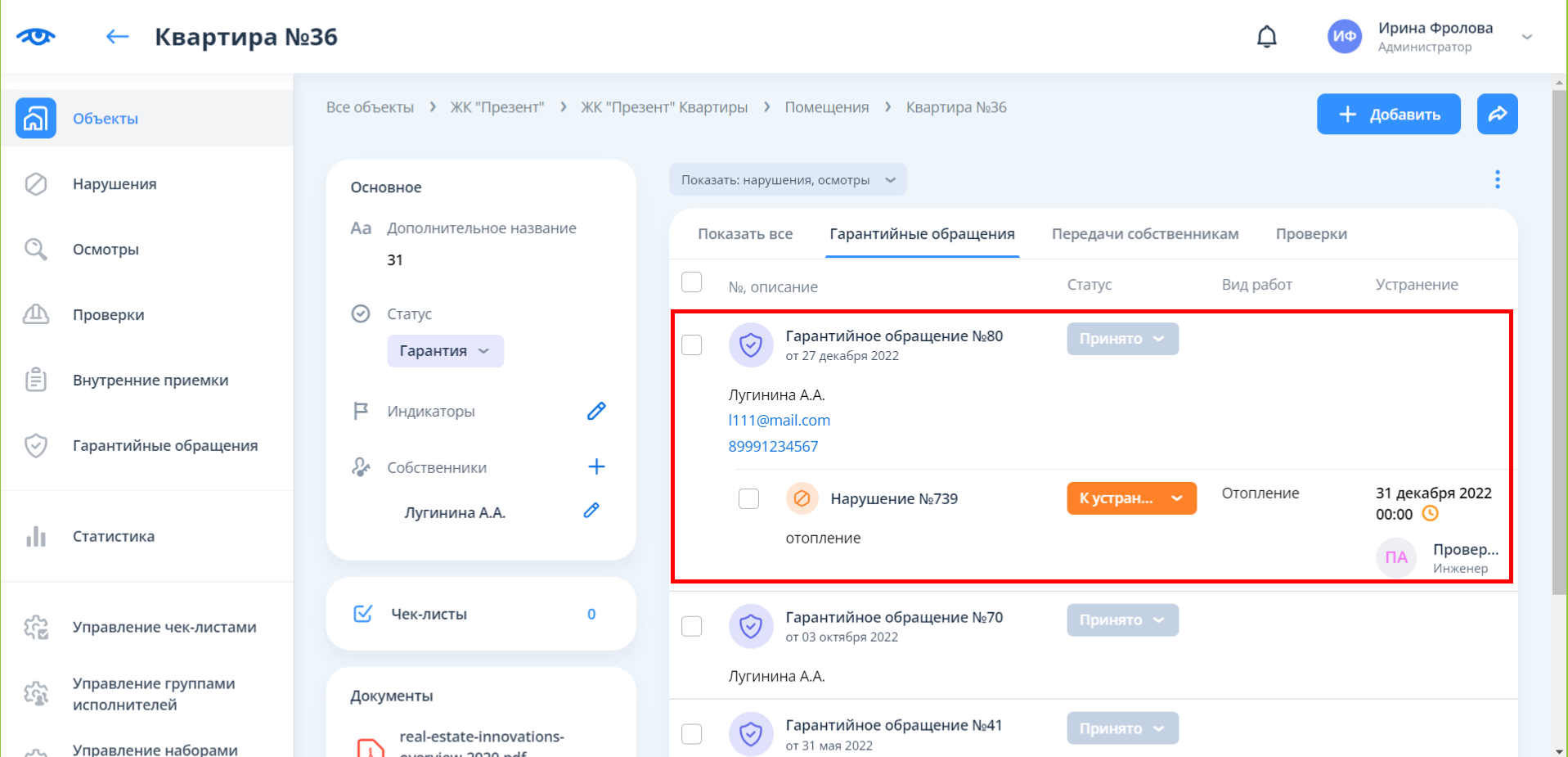Image resolution: width=1568 pixels, height=757 pixels.
Task: Click the back arrow next to Квартира №36
Action: [x=118, y=37]
